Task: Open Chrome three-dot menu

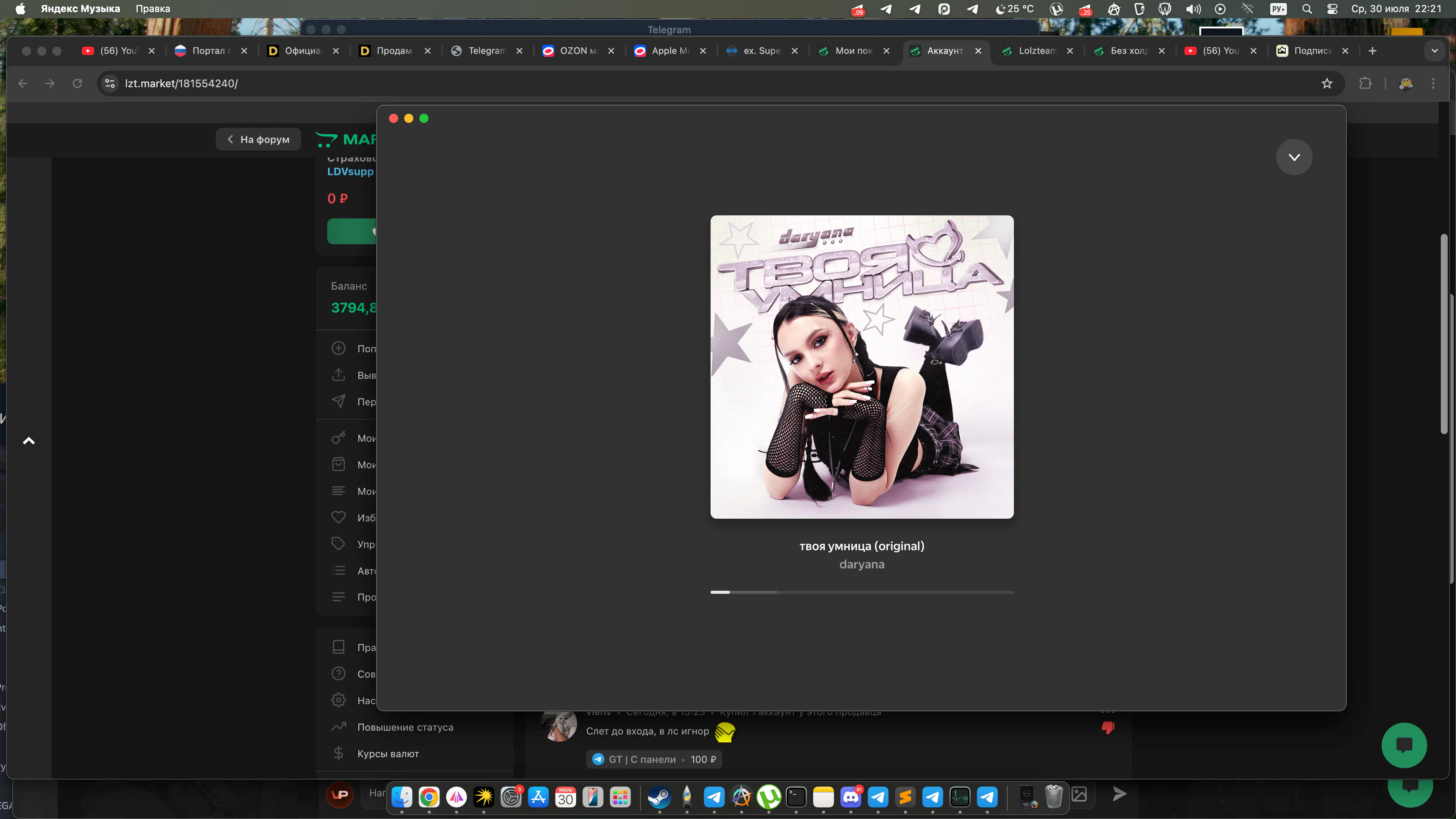Action: click(1433, 84)
